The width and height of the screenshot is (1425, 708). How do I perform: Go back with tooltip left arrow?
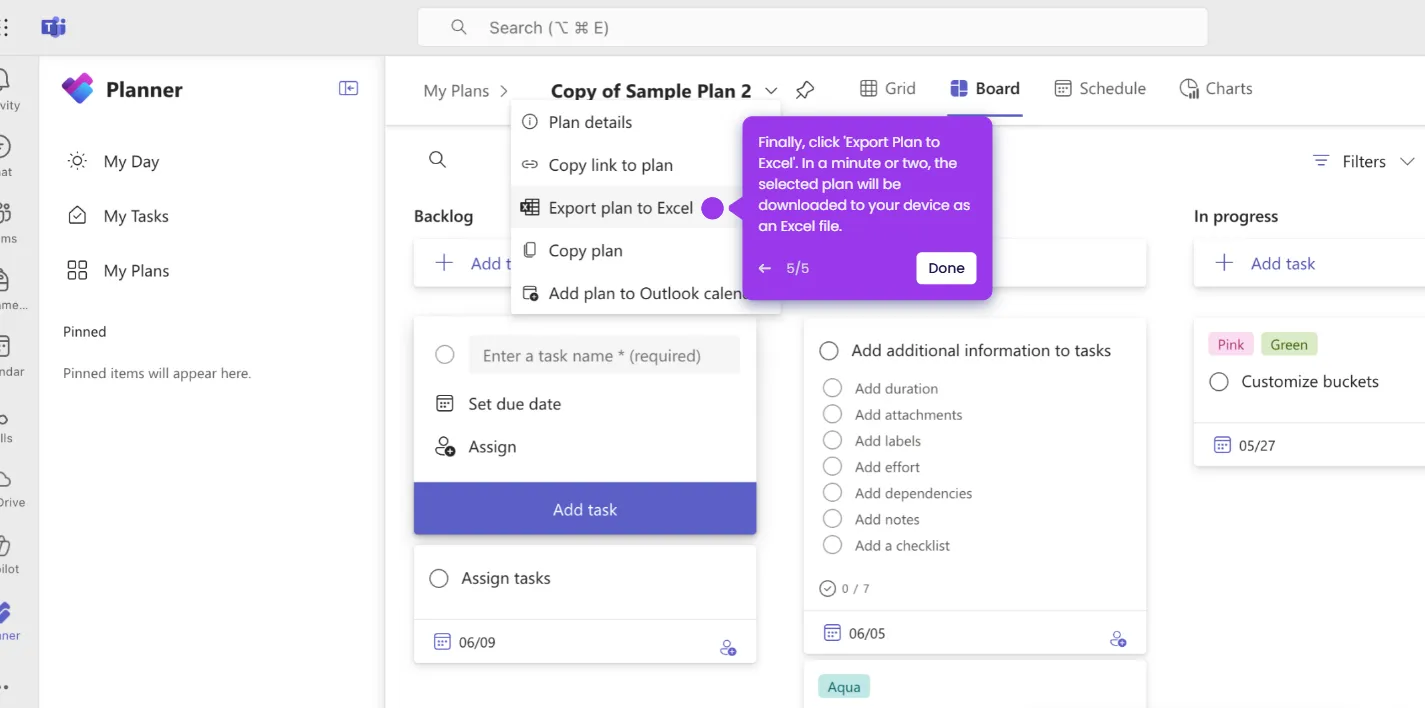[765, 268]
